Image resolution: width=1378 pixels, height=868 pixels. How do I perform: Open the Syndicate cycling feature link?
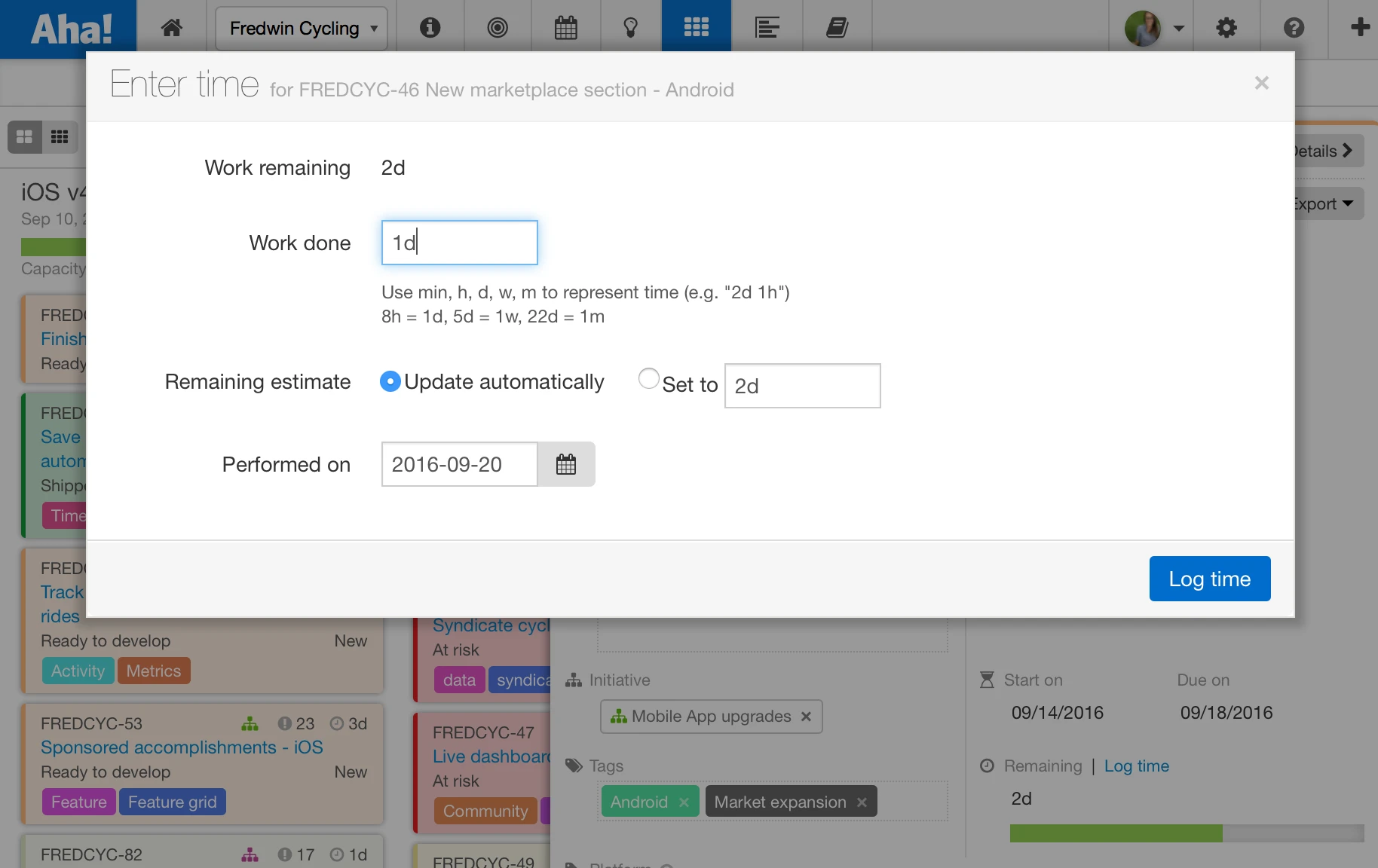tap(492, 625)
